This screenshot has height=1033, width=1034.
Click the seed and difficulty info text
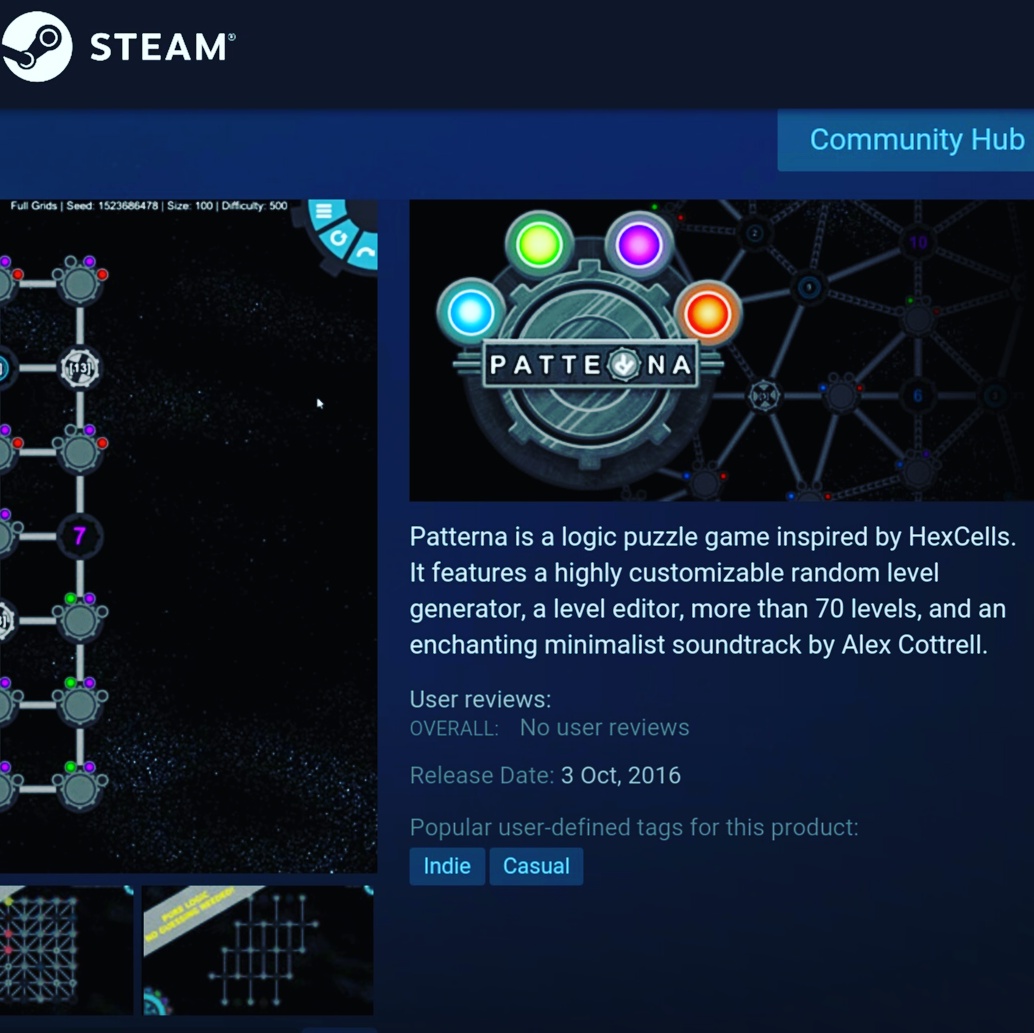149,206
